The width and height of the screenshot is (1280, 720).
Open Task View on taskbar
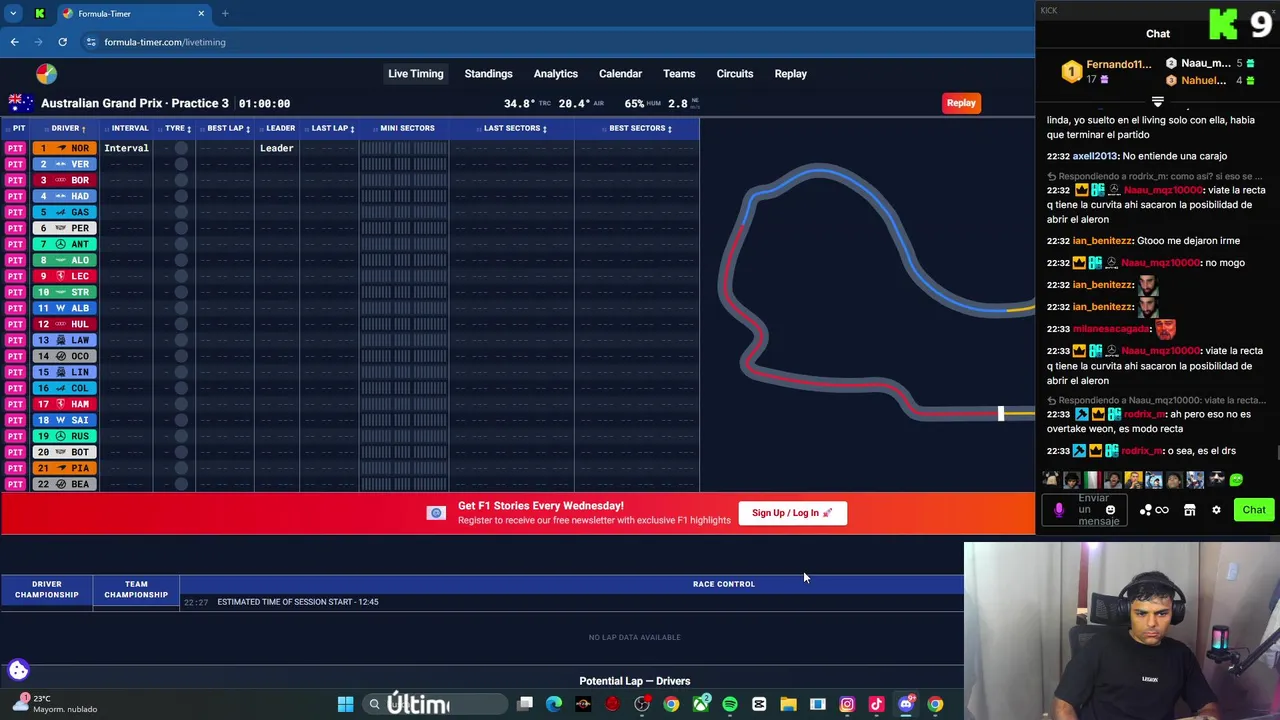pos(525,705)
